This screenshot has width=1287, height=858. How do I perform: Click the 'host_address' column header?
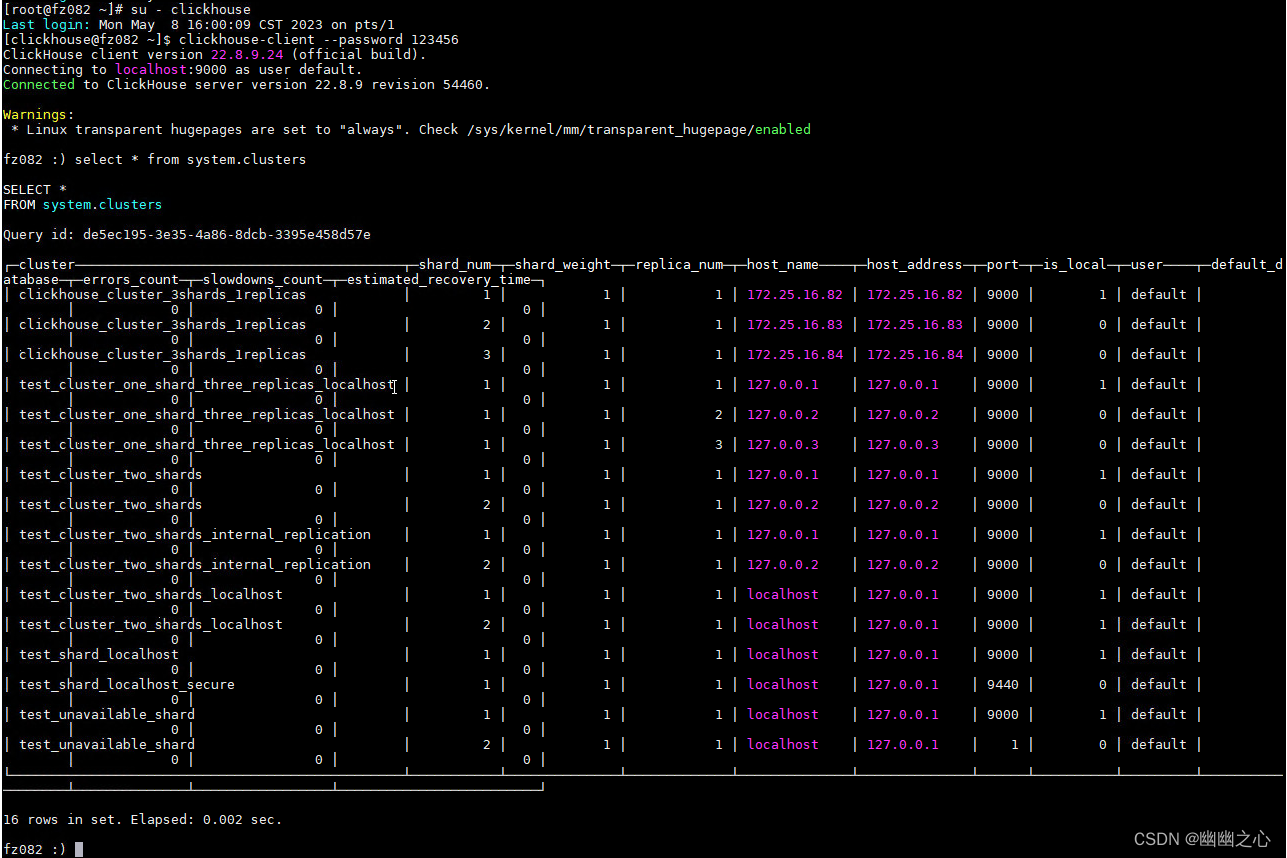tap(915, 264)
